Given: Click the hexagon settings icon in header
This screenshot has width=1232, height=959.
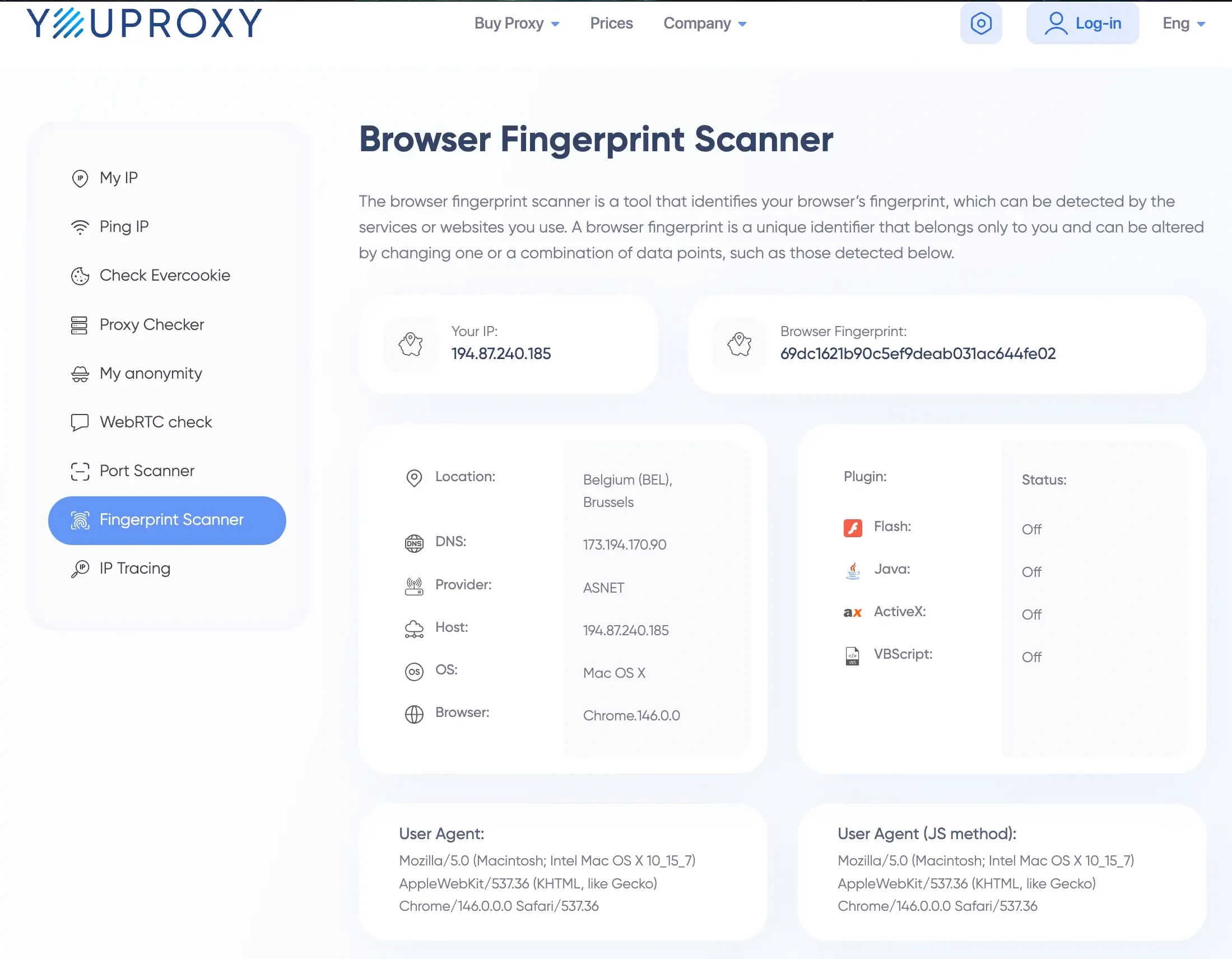Looking at the screenshot, I should coord(981,23).
